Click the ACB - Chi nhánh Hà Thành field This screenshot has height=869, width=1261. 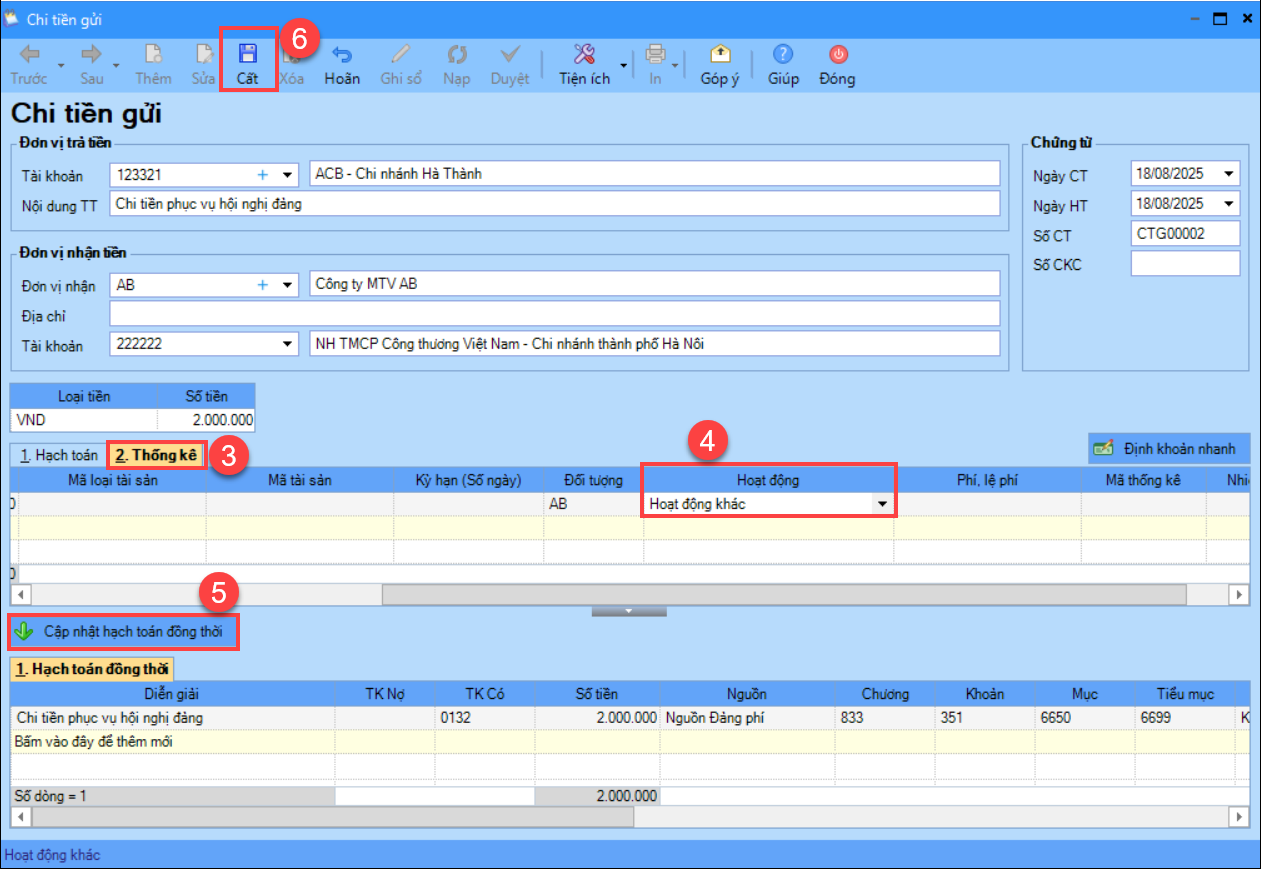[x=655, y=174]
